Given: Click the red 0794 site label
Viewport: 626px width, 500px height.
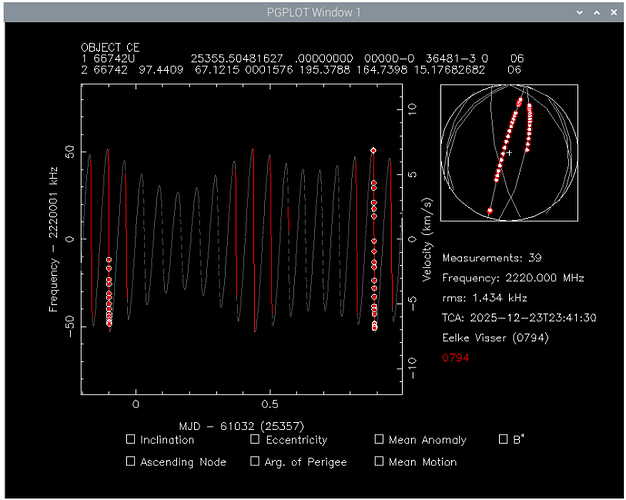Looking at the screenshot, I should [454, 356].
